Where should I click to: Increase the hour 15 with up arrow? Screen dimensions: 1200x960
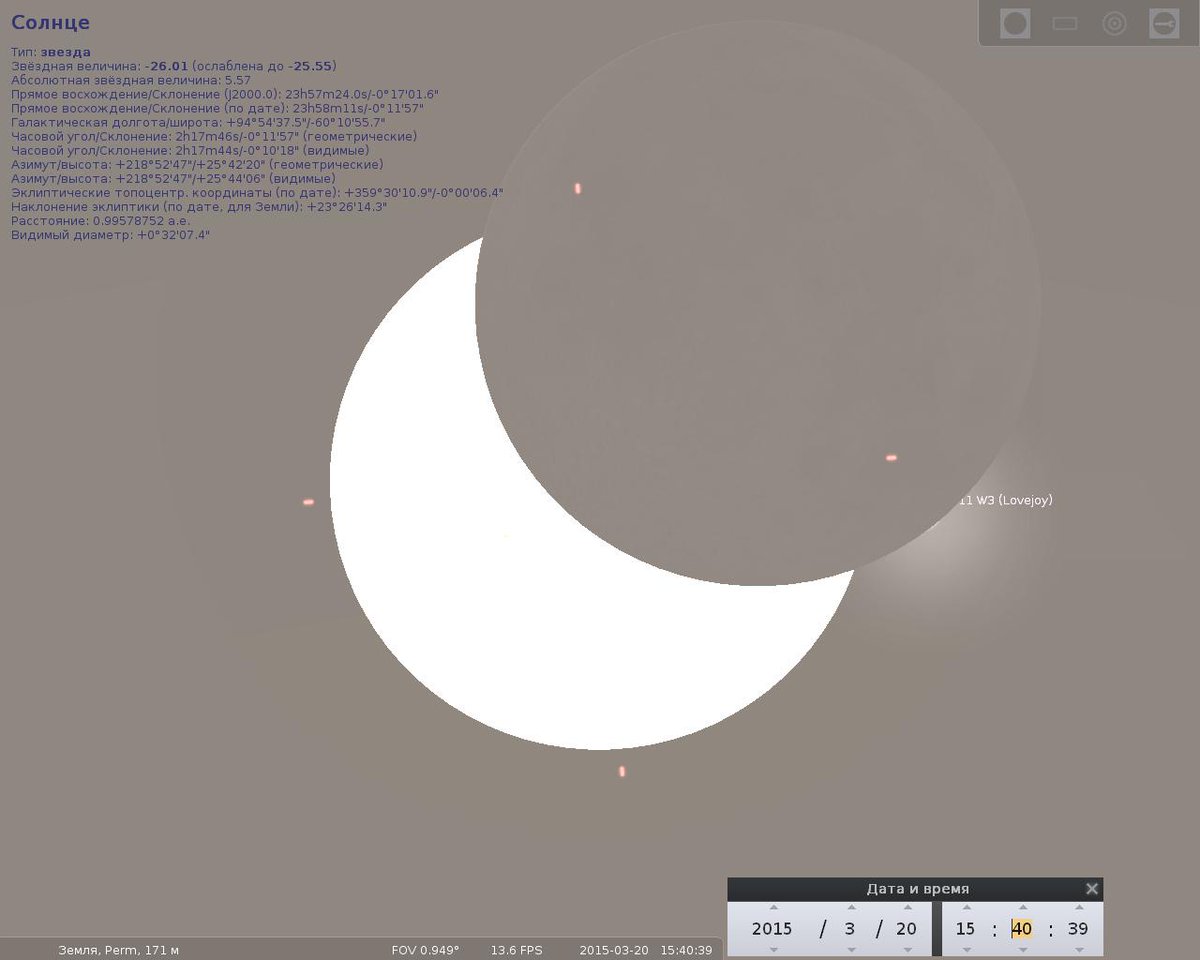(965, 908)
